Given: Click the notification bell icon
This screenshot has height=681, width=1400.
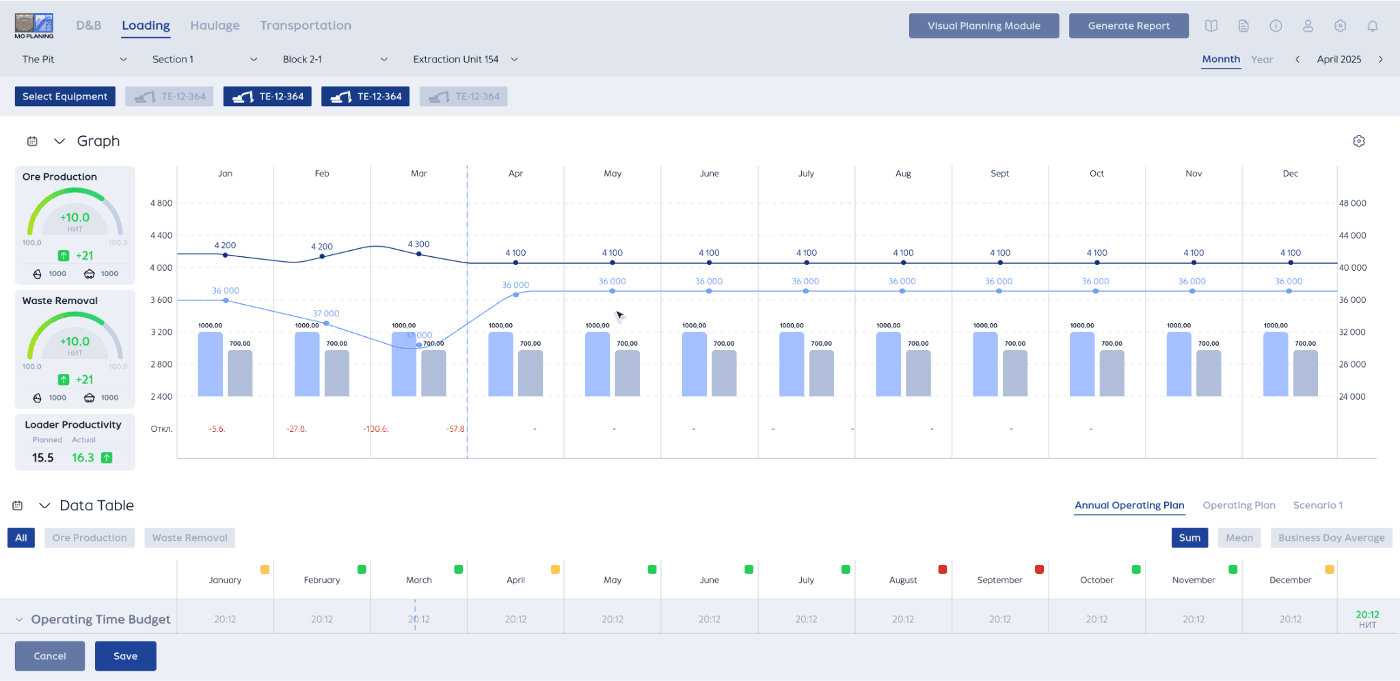Looking at the screenshot, I should [1372, 26].
